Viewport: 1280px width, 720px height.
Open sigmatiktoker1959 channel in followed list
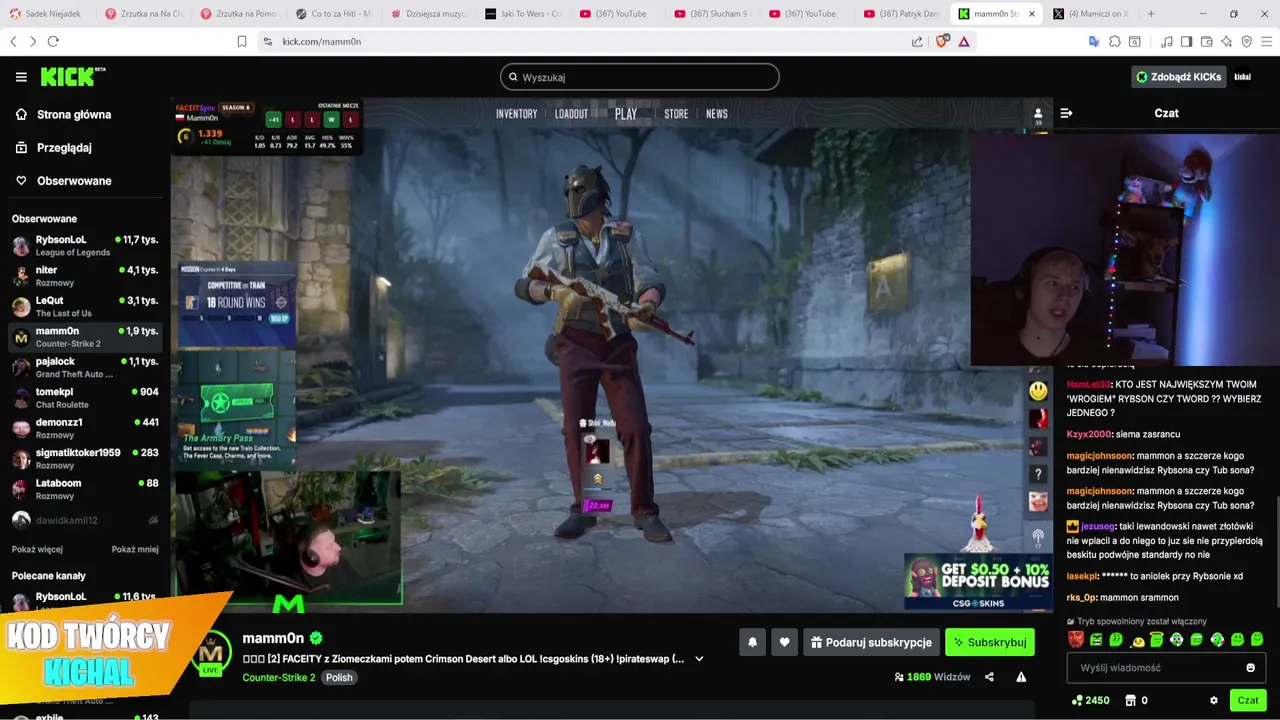click(x=85, y=458)
